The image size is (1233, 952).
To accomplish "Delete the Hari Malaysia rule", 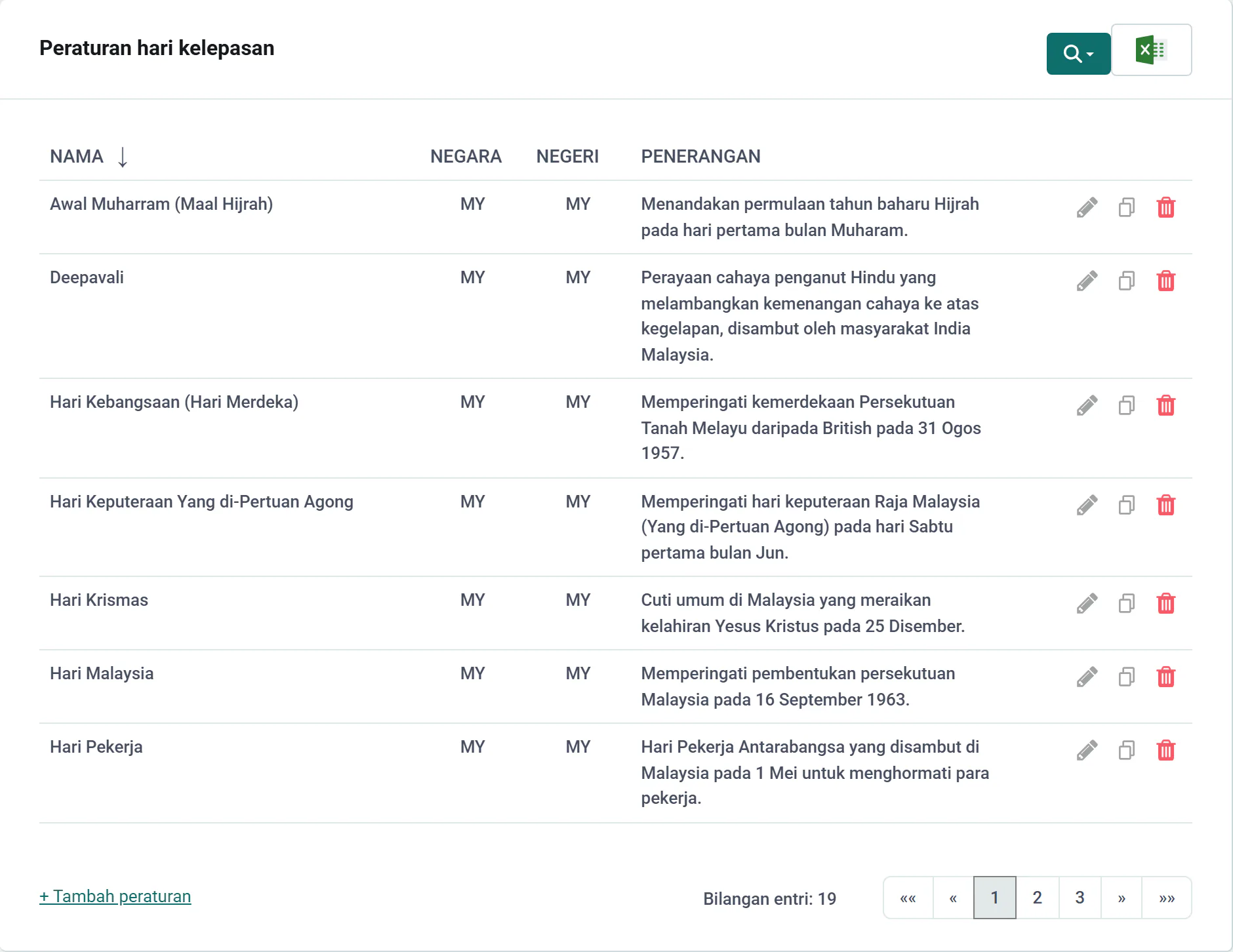I will point(1166,677).
